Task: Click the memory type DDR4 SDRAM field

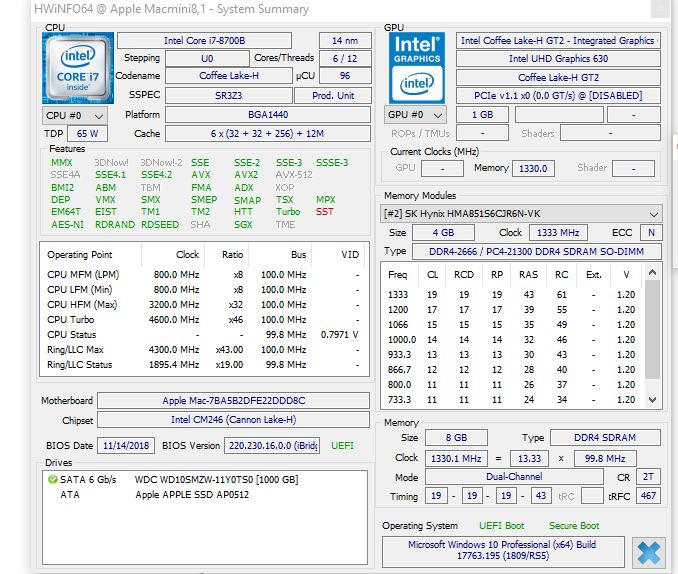Action: click(605, 438)
